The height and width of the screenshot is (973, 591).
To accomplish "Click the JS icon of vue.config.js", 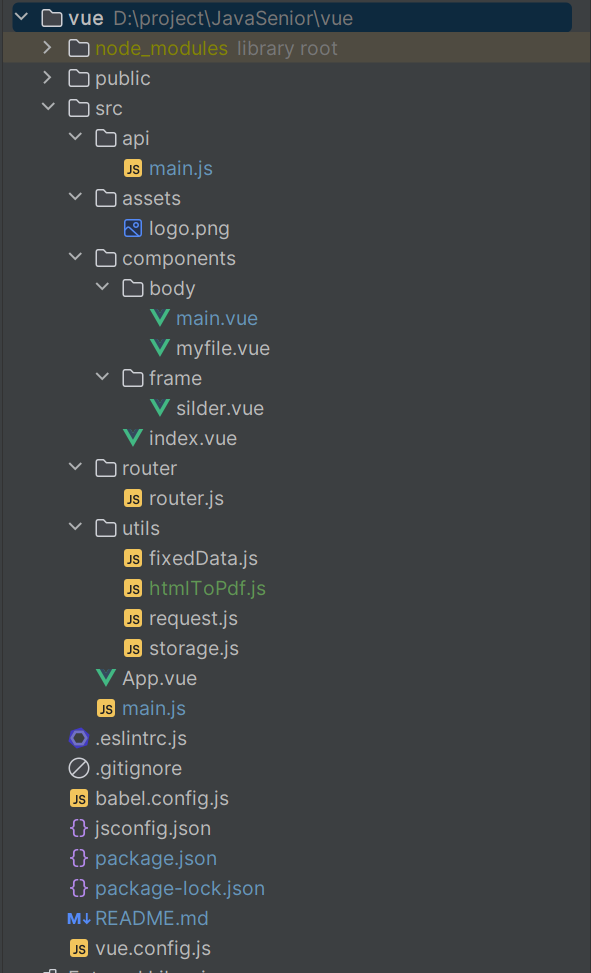I will 79,948.
